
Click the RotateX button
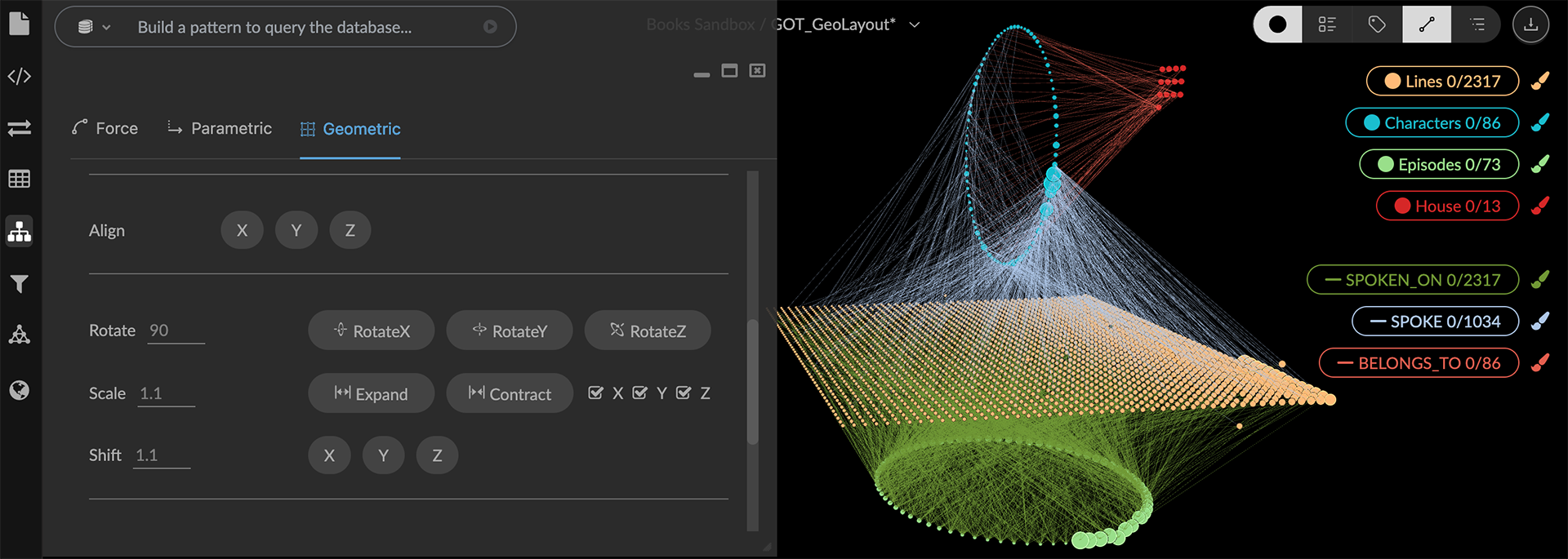(x=372, y=331)
